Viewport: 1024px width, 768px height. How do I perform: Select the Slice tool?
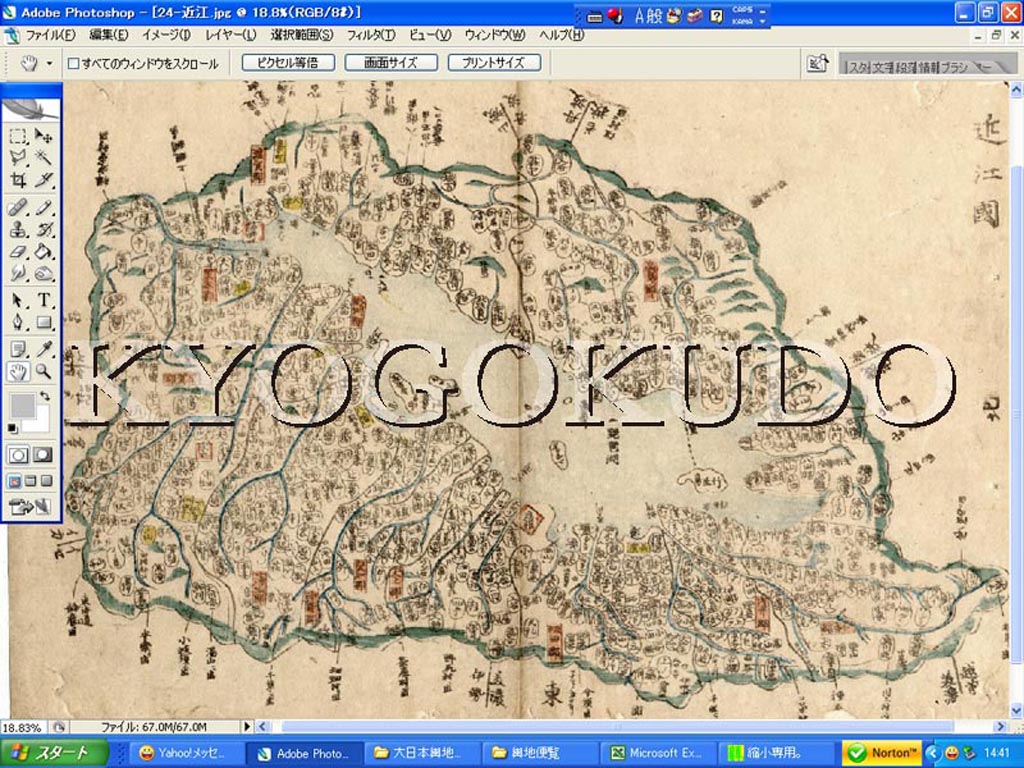43,179
